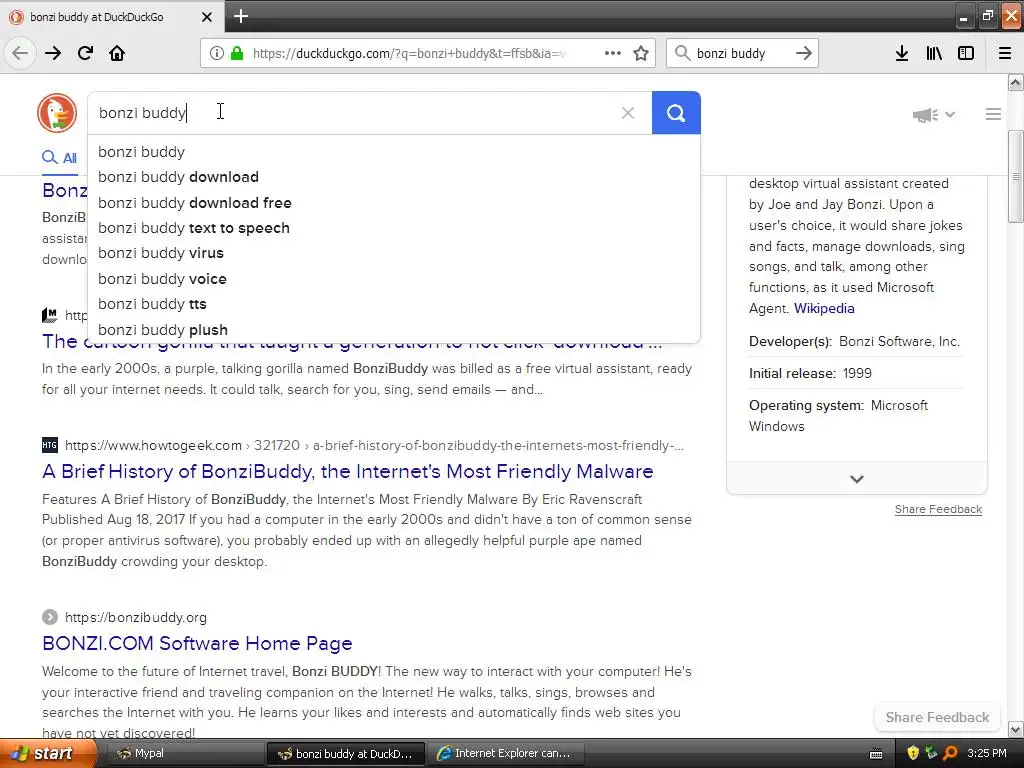1024x768 pixels.
Task: Click the security shield tray icon
Action: click(x=913, y=753)
